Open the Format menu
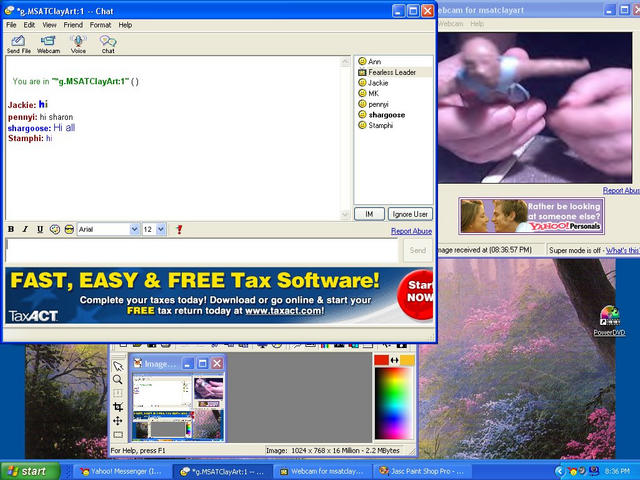640x480 pixels. click(100, 25)
